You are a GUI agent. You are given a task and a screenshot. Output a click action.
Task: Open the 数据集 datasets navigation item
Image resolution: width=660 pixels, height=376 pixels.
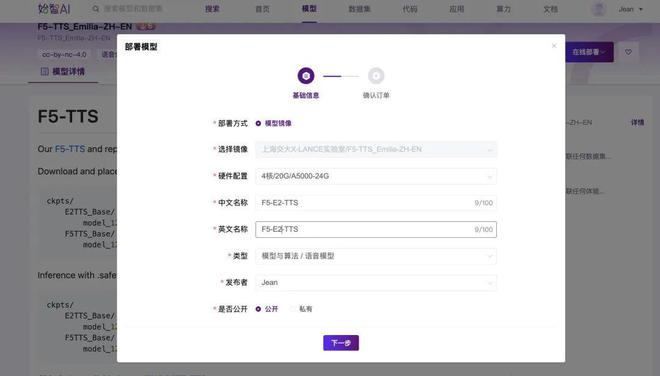point(359,9)
